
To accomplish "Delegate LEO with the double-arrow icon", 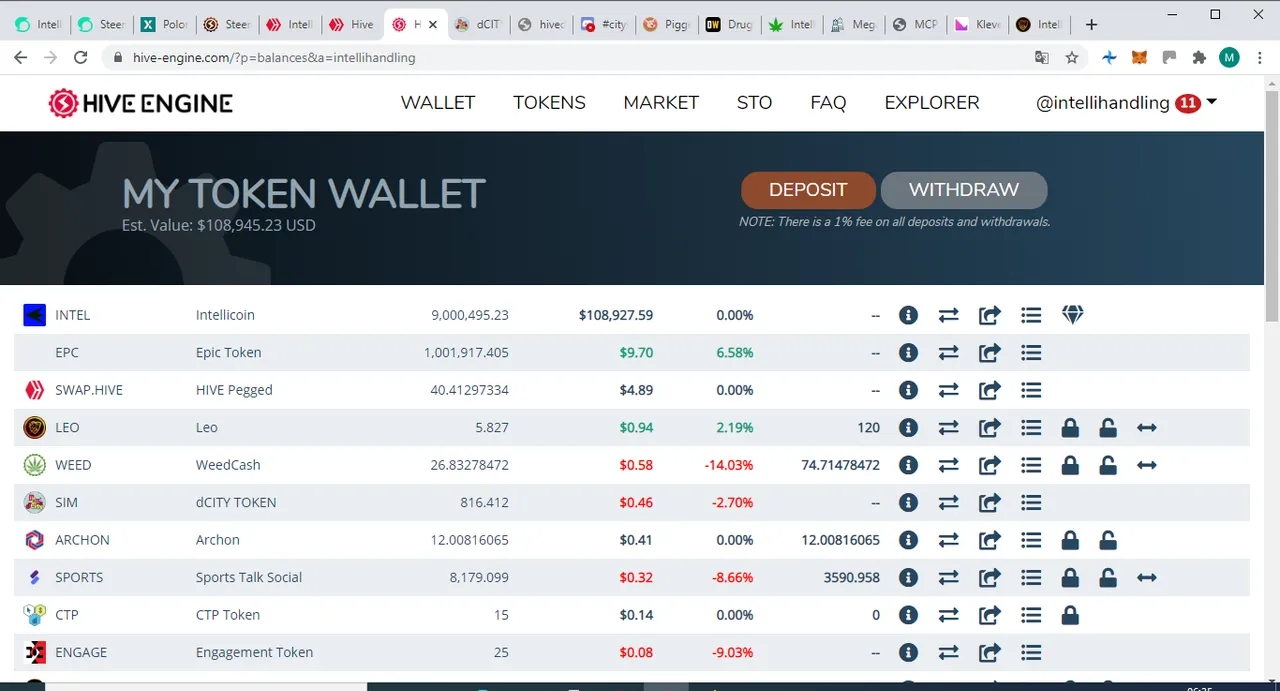I will 1147,427.
